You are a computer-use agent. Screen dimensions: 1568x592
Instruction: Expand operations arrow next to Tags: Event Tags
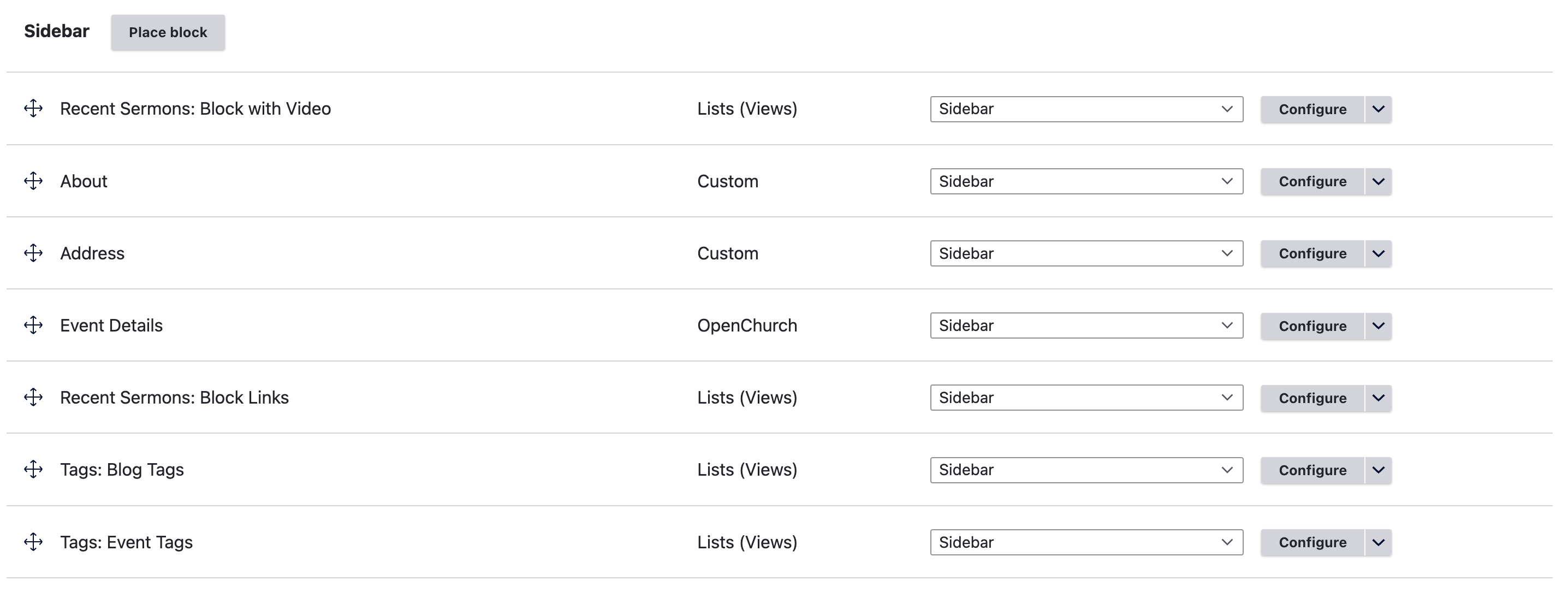(1378, 543)
